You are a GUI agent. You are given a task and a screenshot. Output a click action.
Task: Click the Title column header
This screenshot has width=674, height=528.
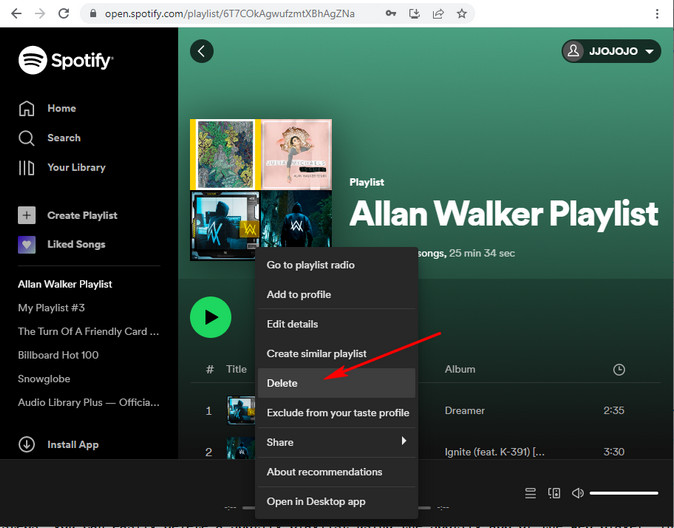pos(236,369)
